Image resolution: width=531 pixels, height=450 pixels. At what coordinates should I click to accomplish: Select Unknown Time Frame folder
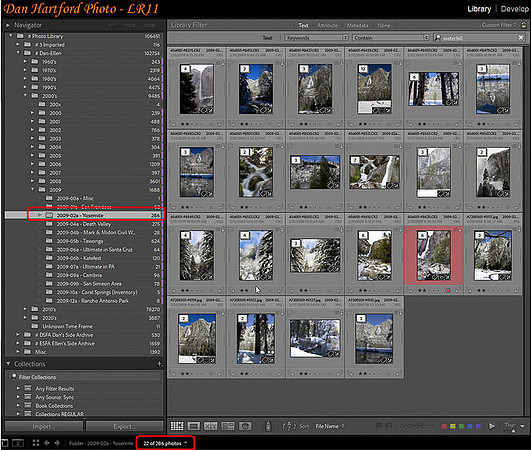(67, 326)
